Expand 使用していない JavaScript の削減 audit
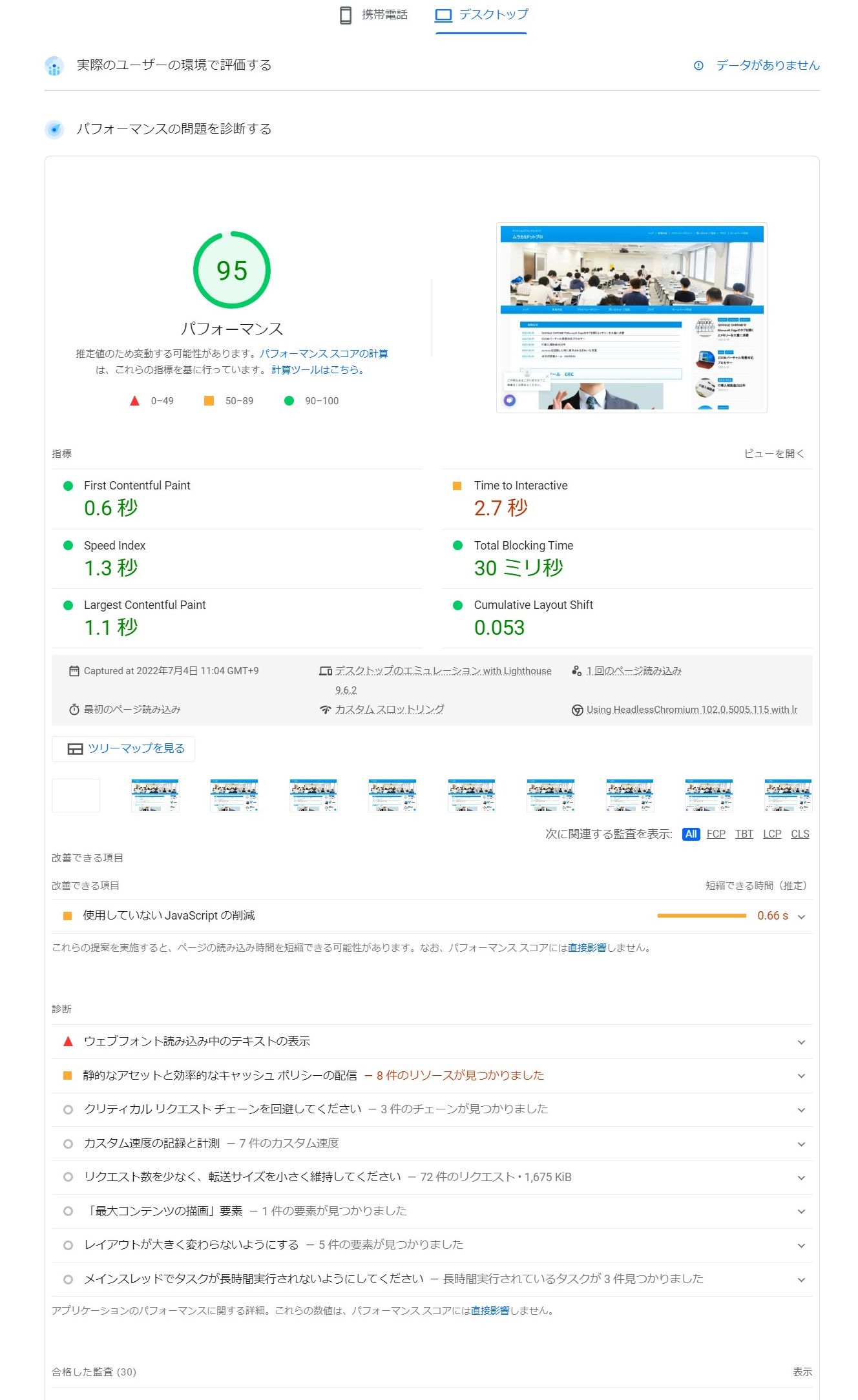Viewport: 858px width, 1400px height. coord(432,916)
